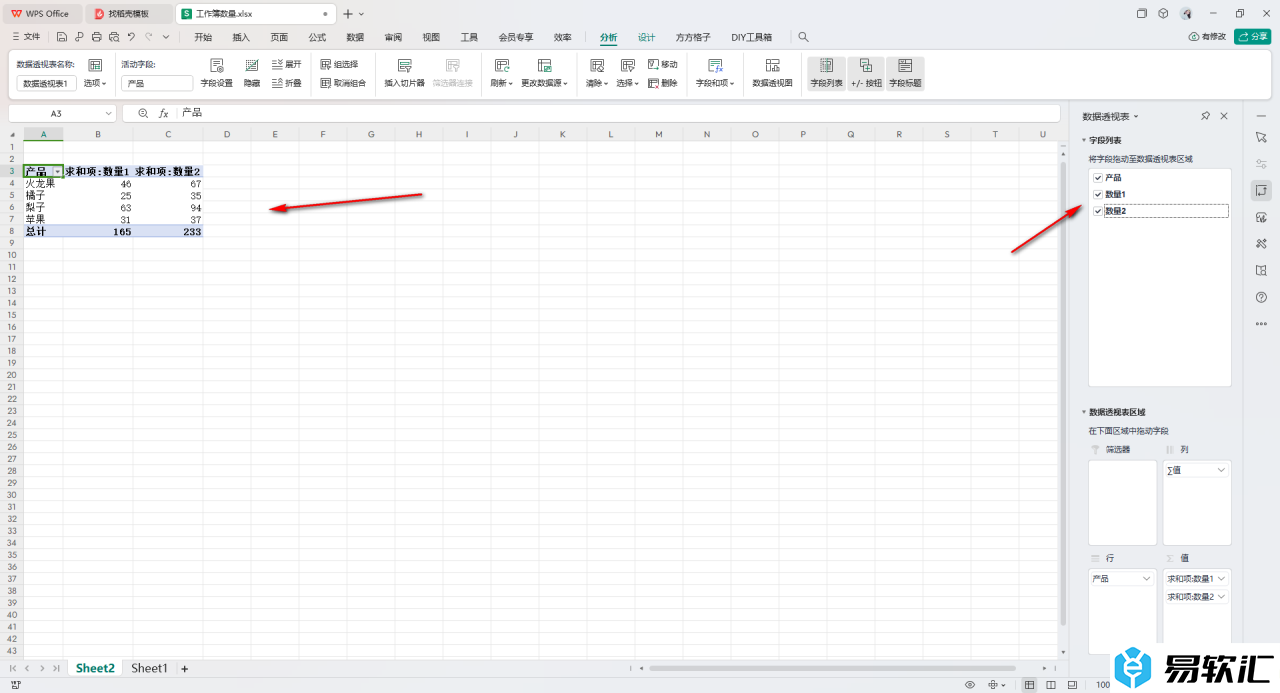
Task: Open more options (…) in right sidebar
Action: tap(1261, 324)
